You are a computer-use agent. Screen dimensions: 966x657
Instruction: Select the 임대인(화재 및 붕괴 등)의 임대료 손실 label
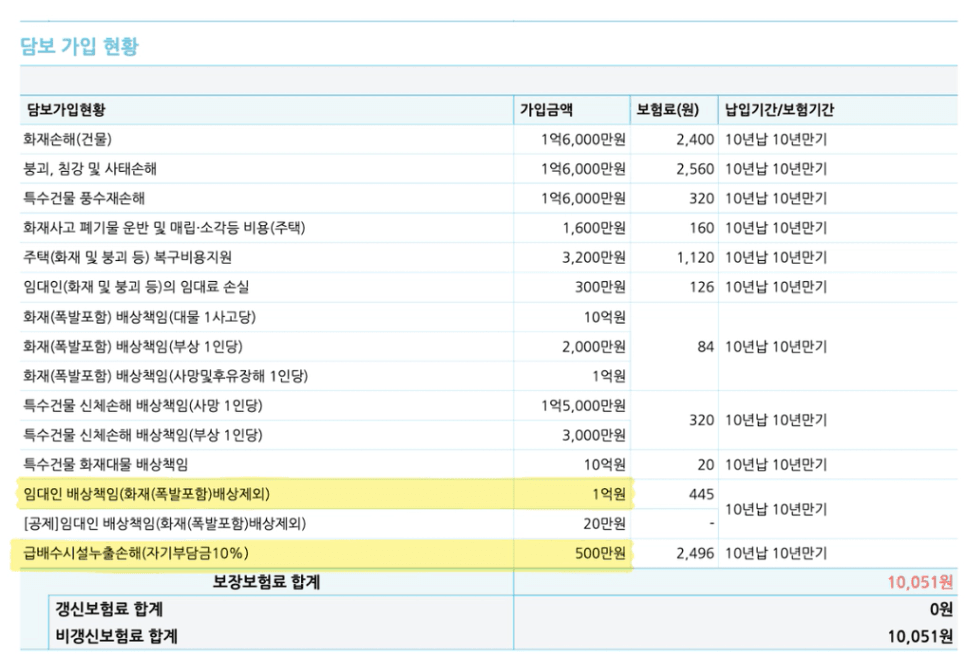tap(136, 287)
